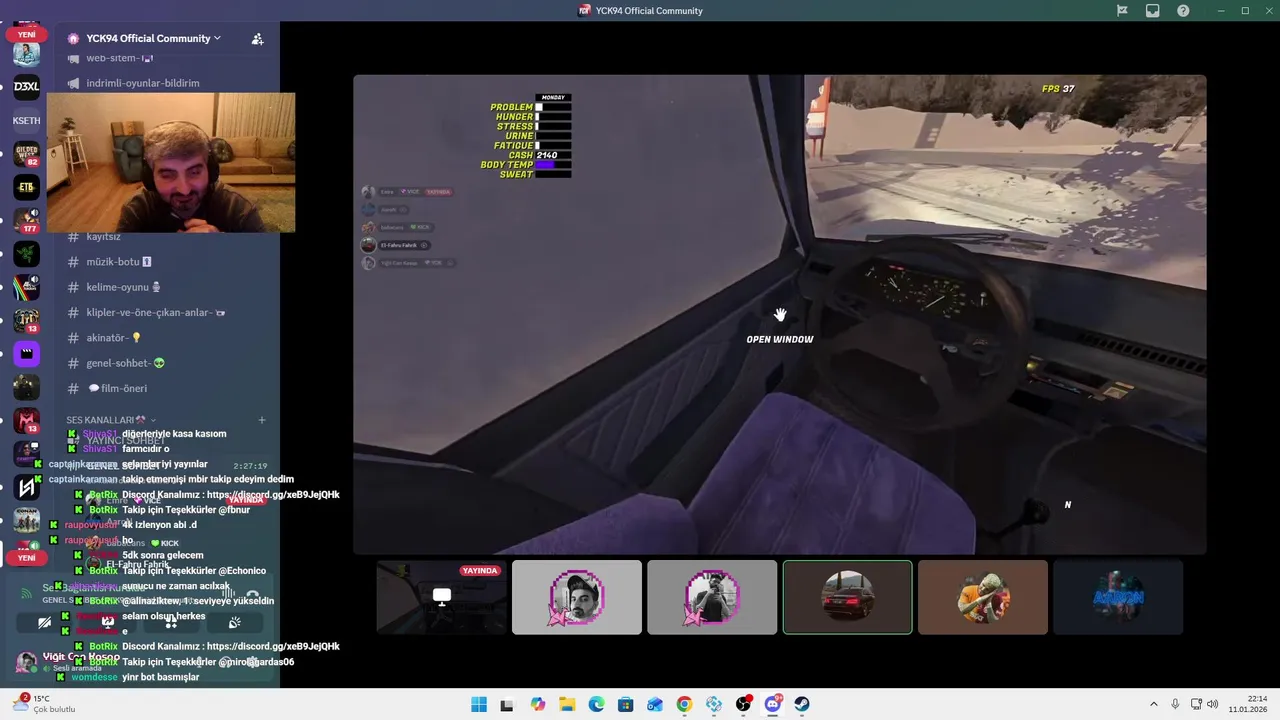
Task: Open OBS Studio from the taskbar
Action: click(743, 704)
